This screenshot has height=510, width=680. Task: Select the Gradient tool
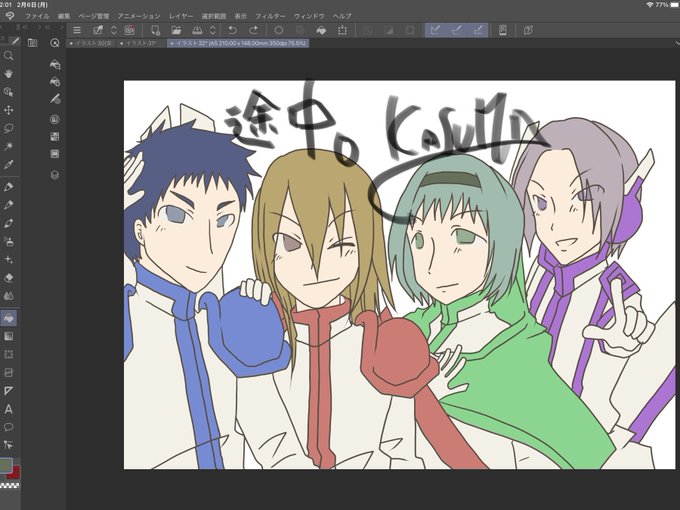[x=8, y=337]
